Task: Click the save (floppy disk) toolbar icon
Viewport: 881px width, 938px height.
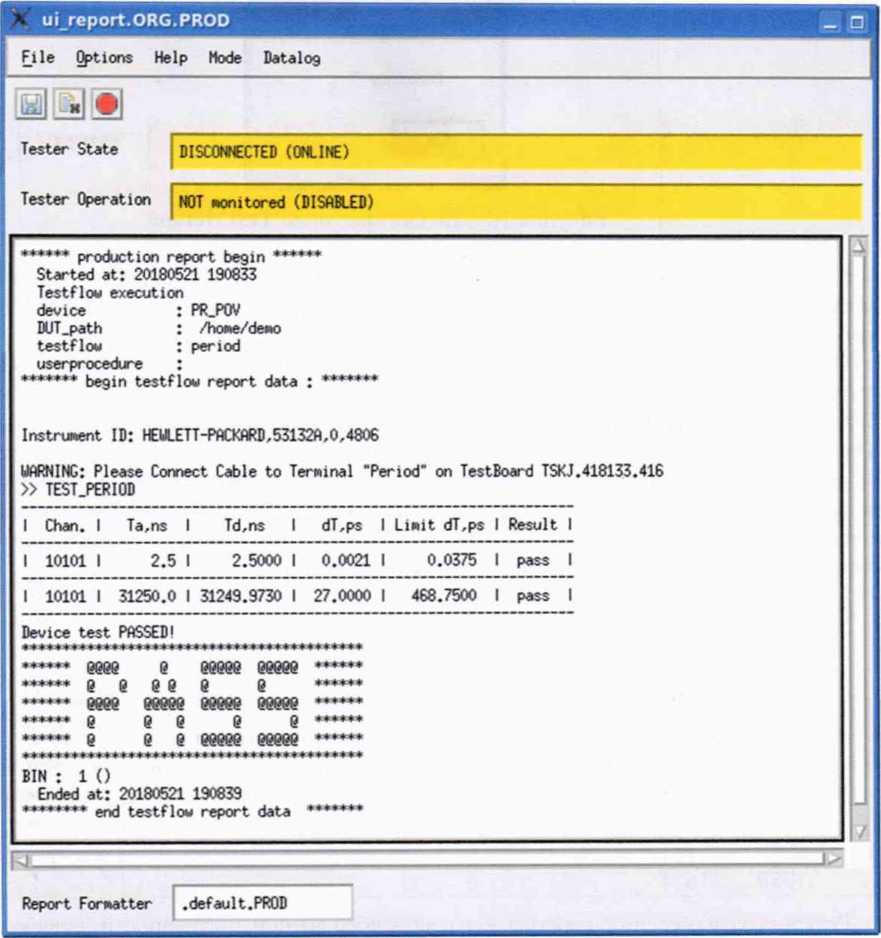Action: [x=31, y=104]
